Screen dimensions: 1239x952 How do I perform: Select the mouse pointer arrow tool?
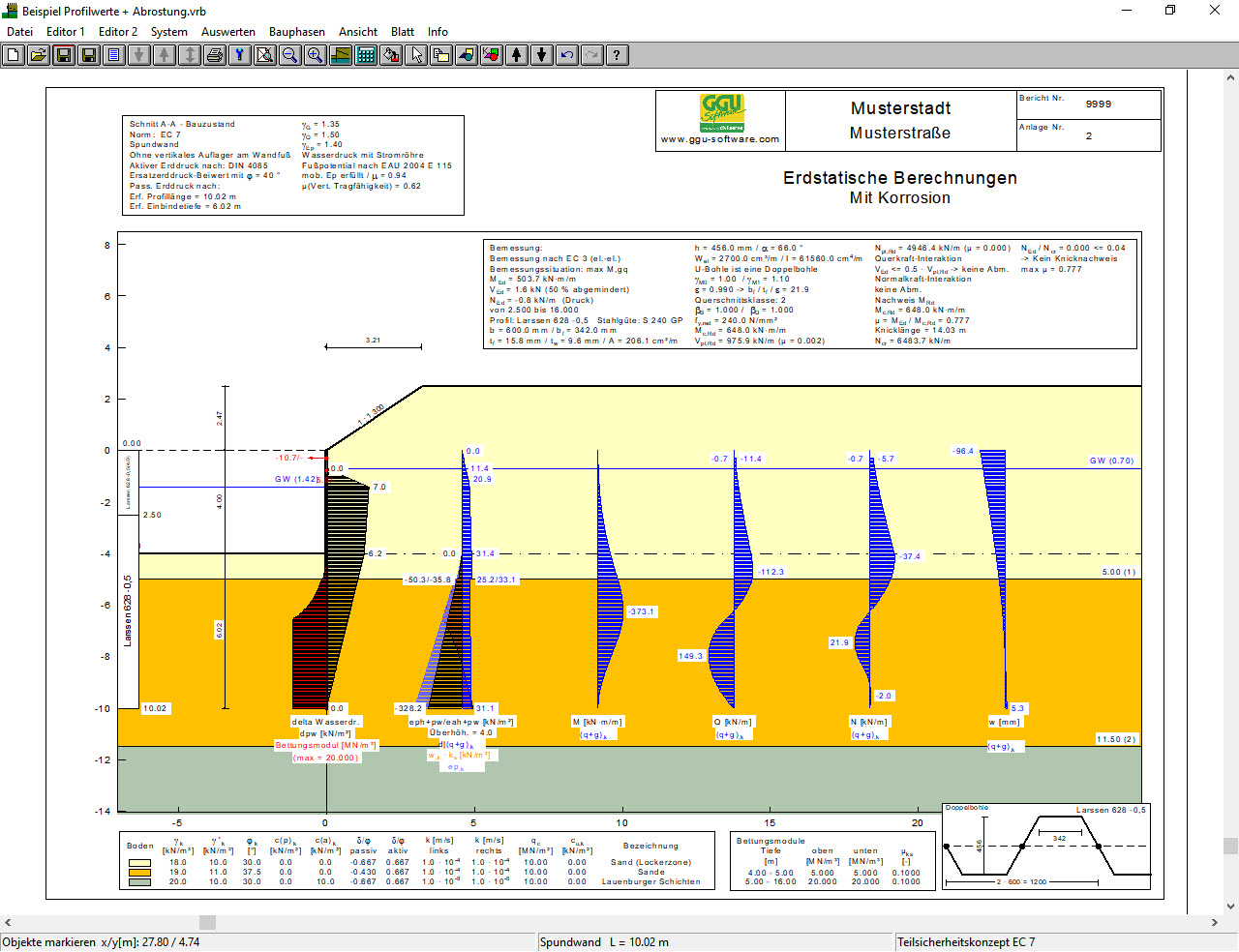click(416, 55)
